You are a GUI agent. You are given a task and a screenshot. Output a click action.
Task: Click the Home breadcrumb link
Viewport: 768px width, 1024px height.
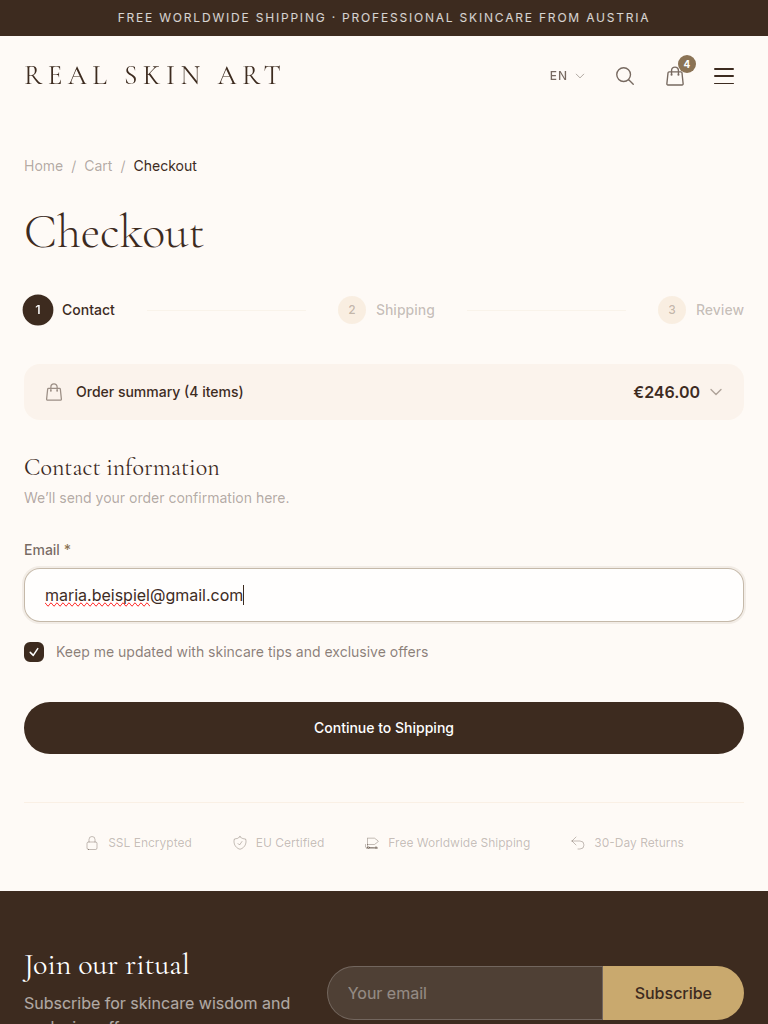pos(43,166)
